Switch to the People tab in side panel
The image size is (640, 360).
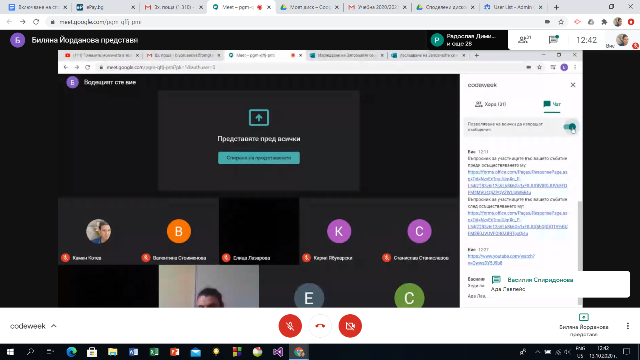(490, 104)
